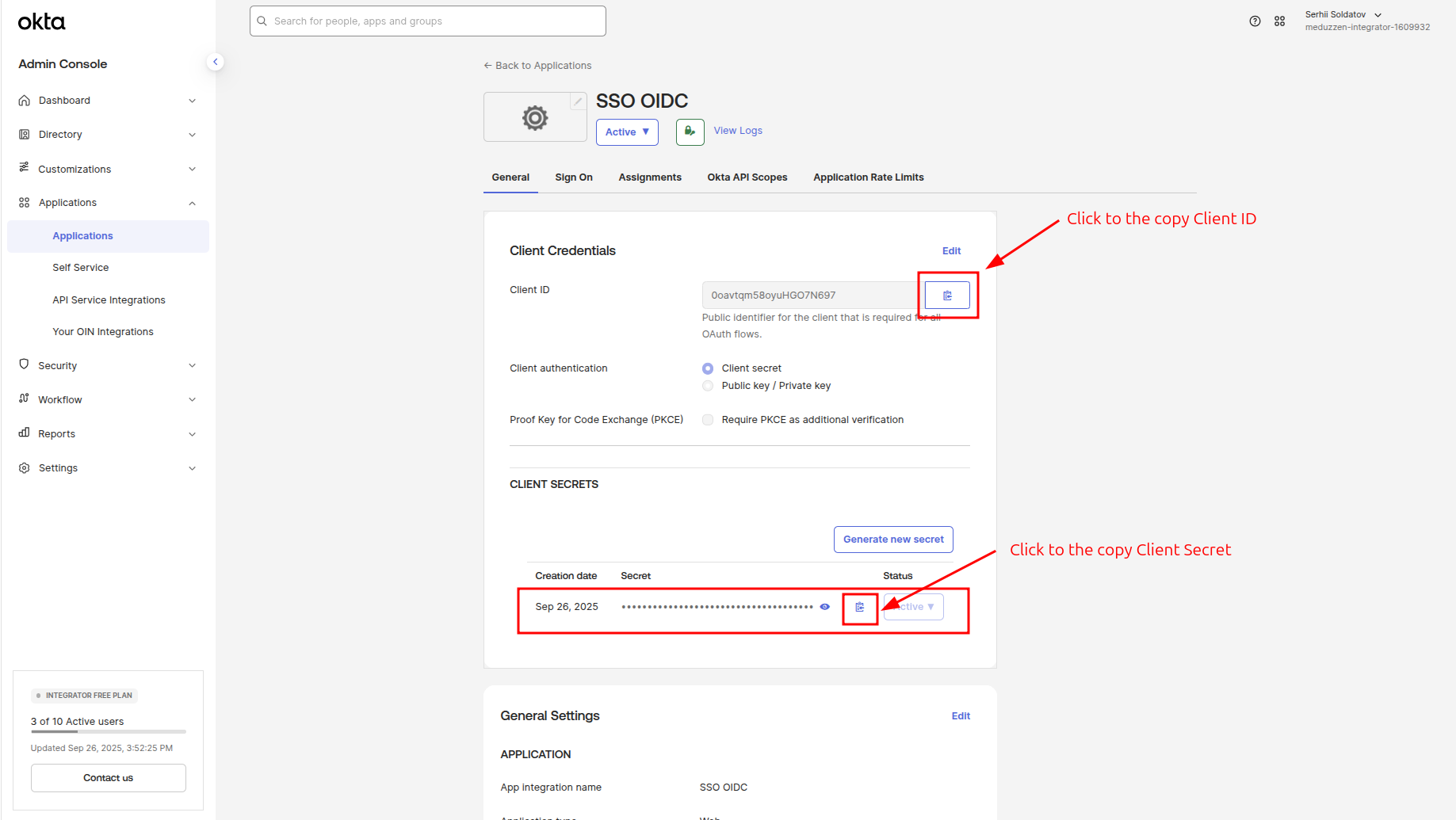Expand the Dashboard menu
The width and height of the screenshot is (1456, 820).
tap(192, 101)
